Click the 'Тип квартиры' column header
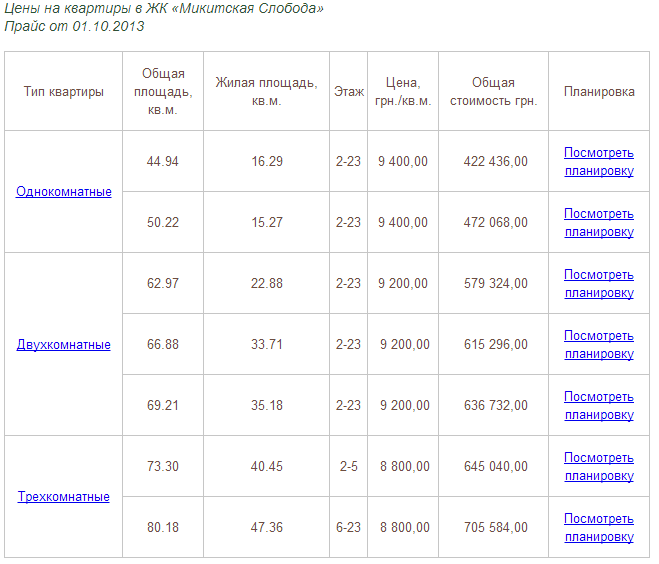The width and height of the screenshot is (659, 564). [63, 92]
